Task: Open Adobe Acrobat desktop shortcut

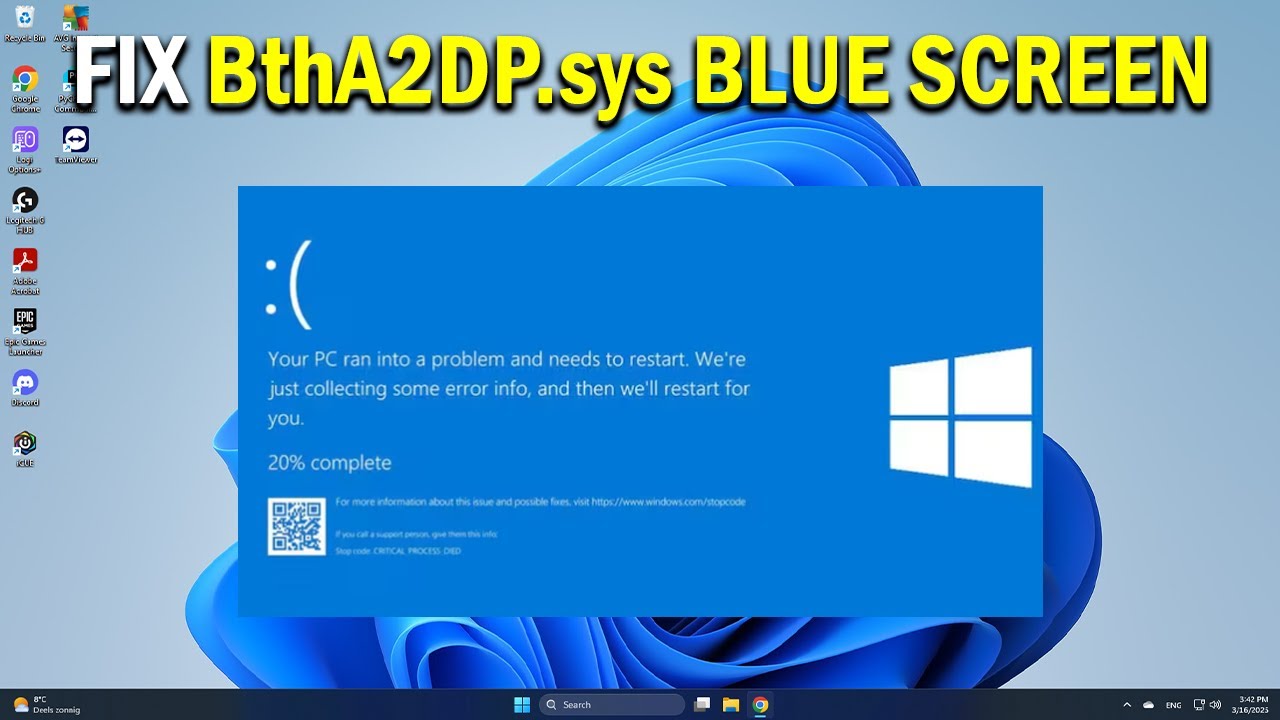Action: [25, 271]
